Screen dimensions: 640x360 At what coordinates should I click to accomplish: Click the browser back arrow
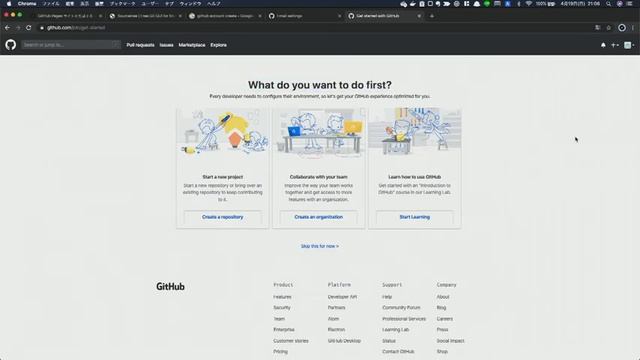[7, 28]
